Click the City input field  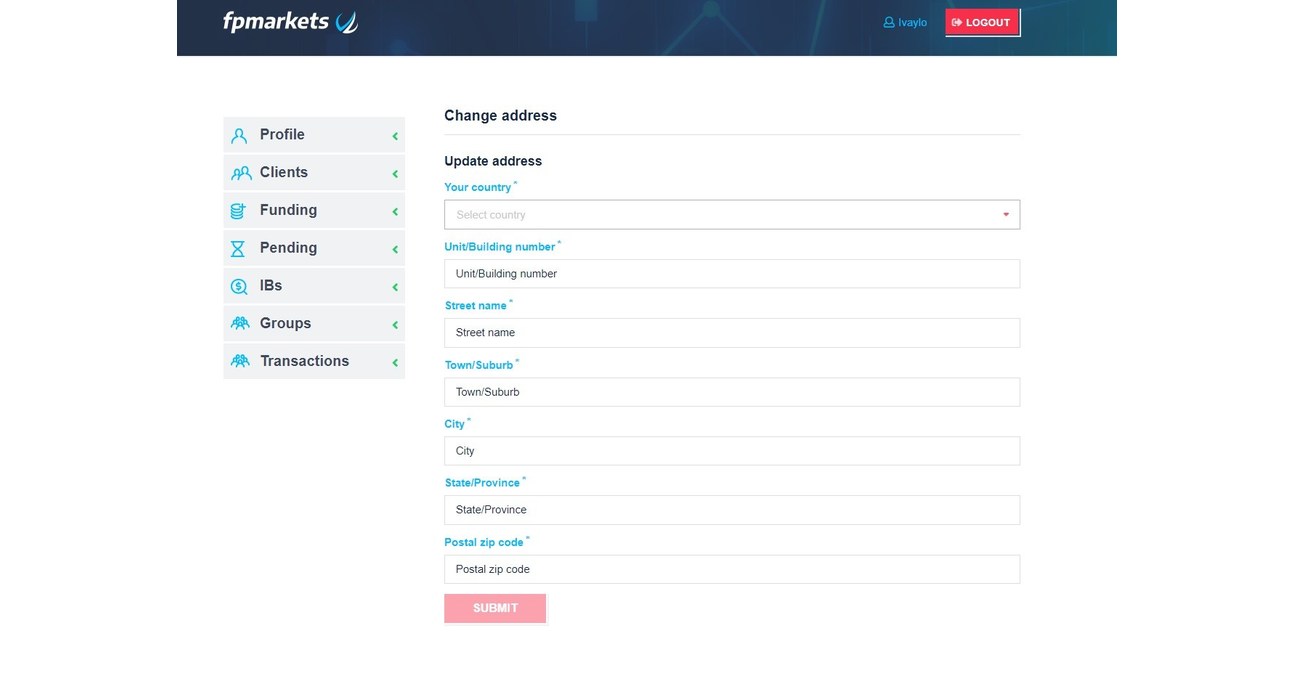click(731, 450)
